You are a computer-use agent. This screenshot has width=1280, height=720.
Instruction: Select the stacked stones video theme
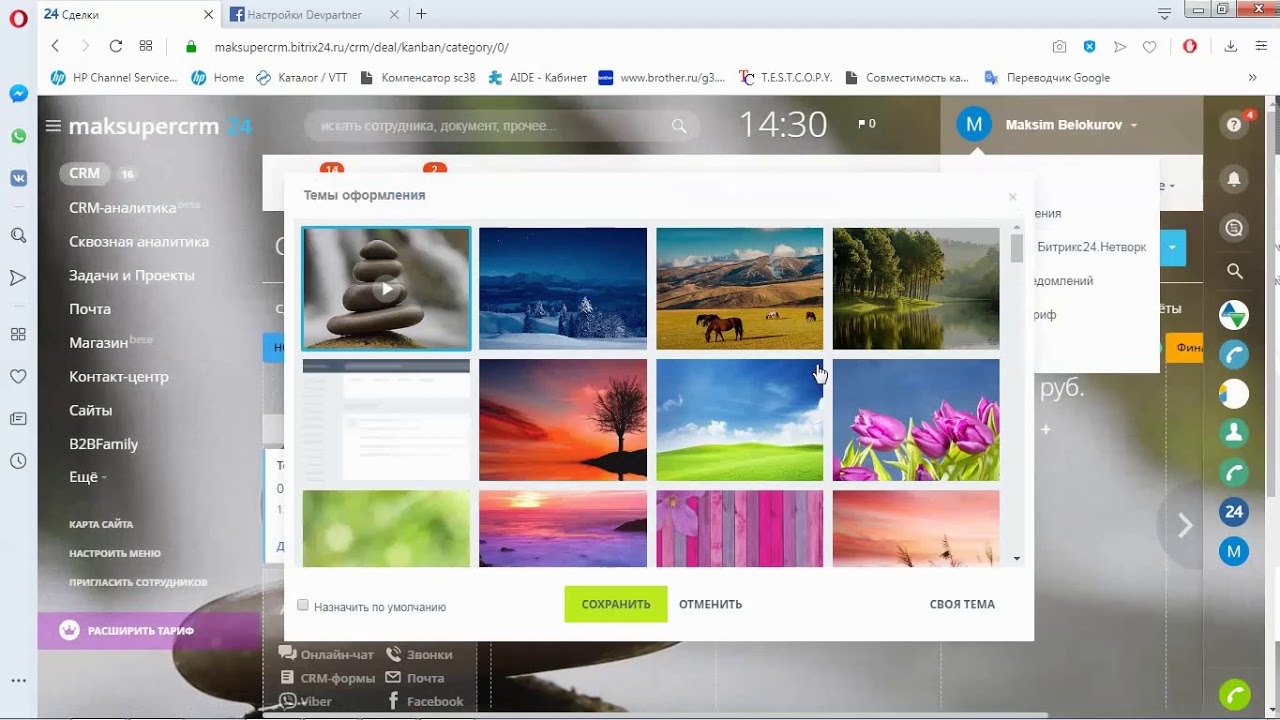(x=386, y=289)
